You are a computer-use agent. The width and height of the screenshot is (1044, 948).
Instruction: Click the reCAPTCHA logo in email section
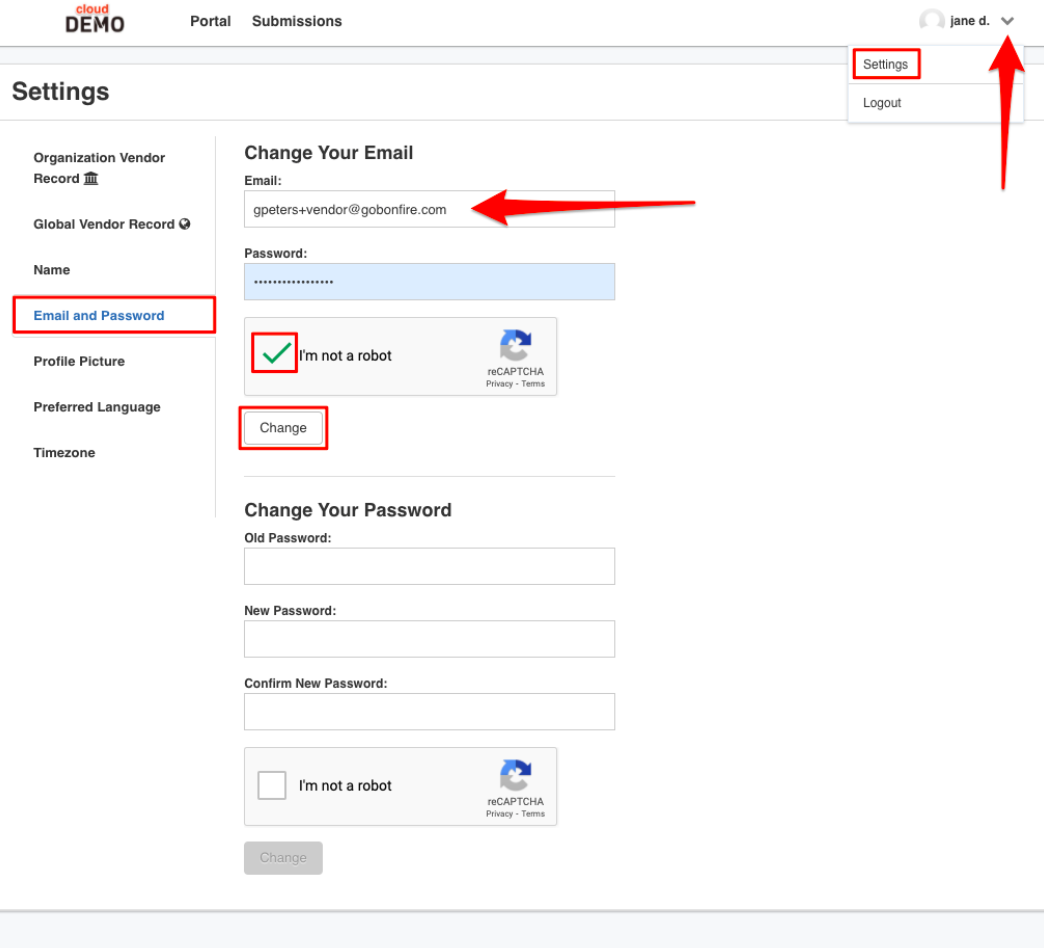(x=515, y=346)
